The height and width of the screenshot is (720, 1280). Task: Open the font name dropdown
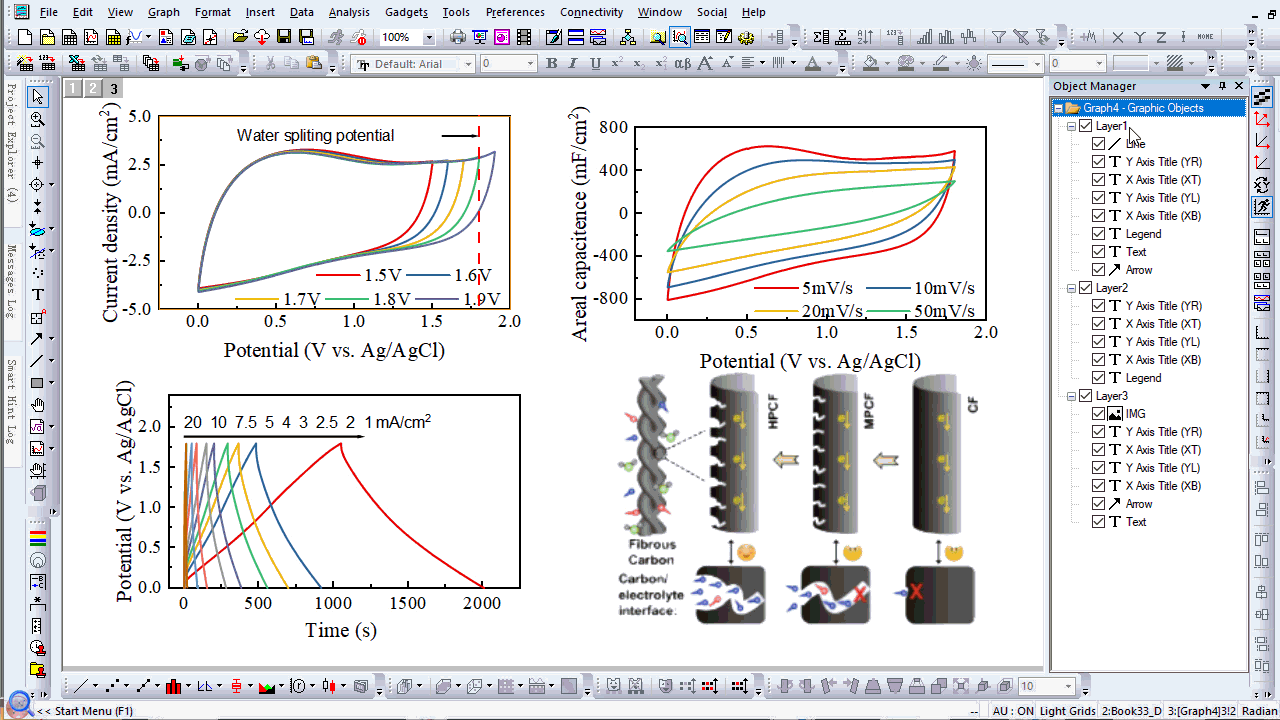point(466,64)
